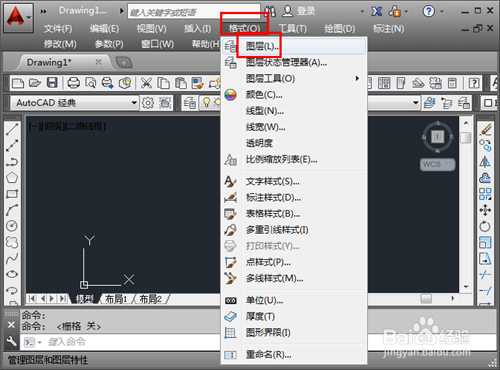The width and height of the screenshot is (500, 370).
Task: Click the ViewCube top face
Action: click(438, 137)
